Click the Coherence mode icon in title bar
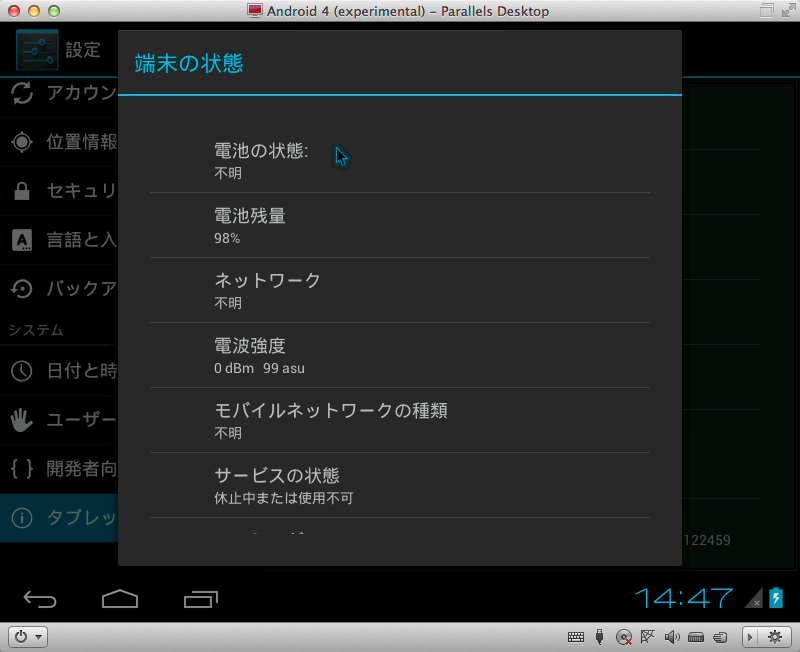 pos(767,10)
